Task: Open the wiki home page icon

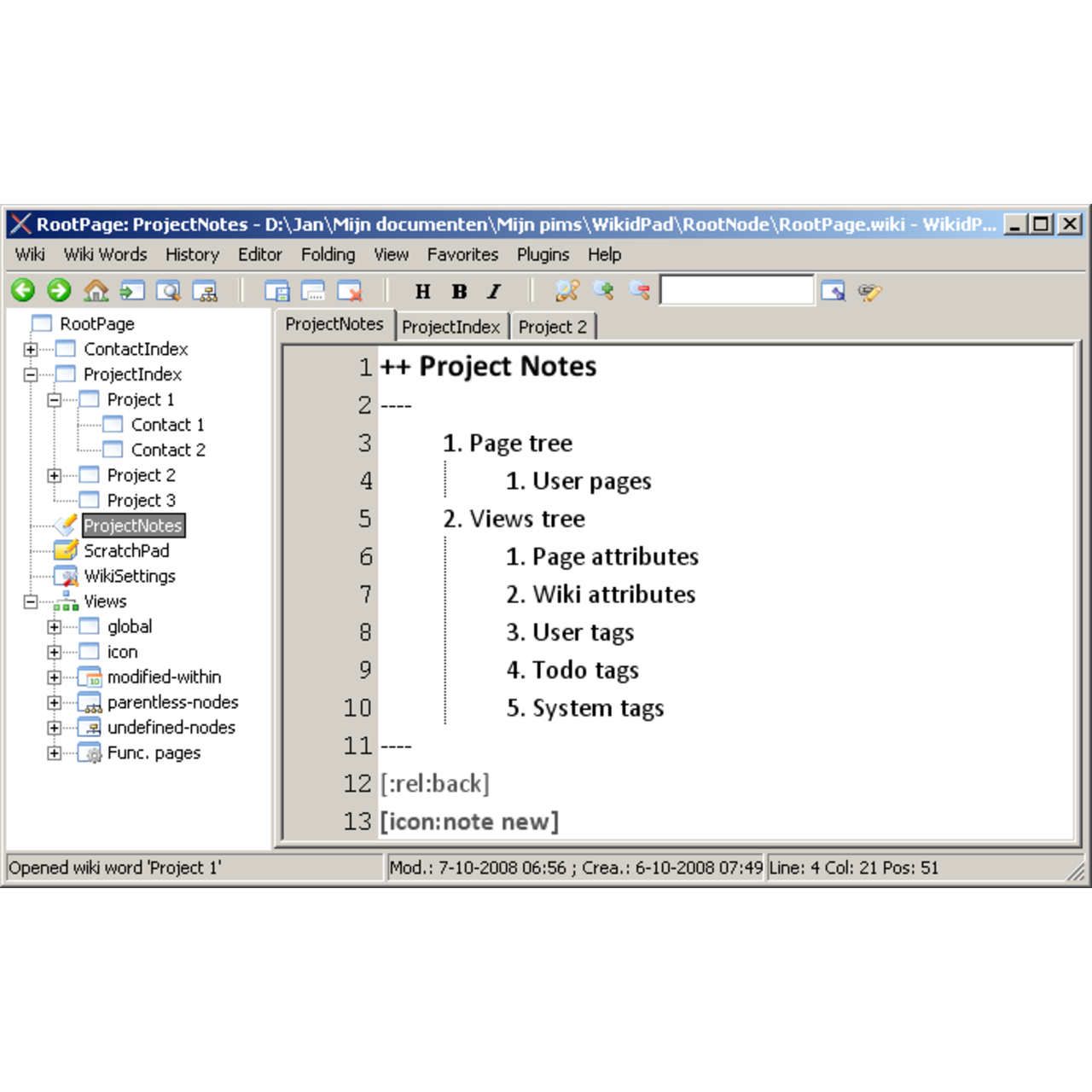Action: (x=96, y=290)
